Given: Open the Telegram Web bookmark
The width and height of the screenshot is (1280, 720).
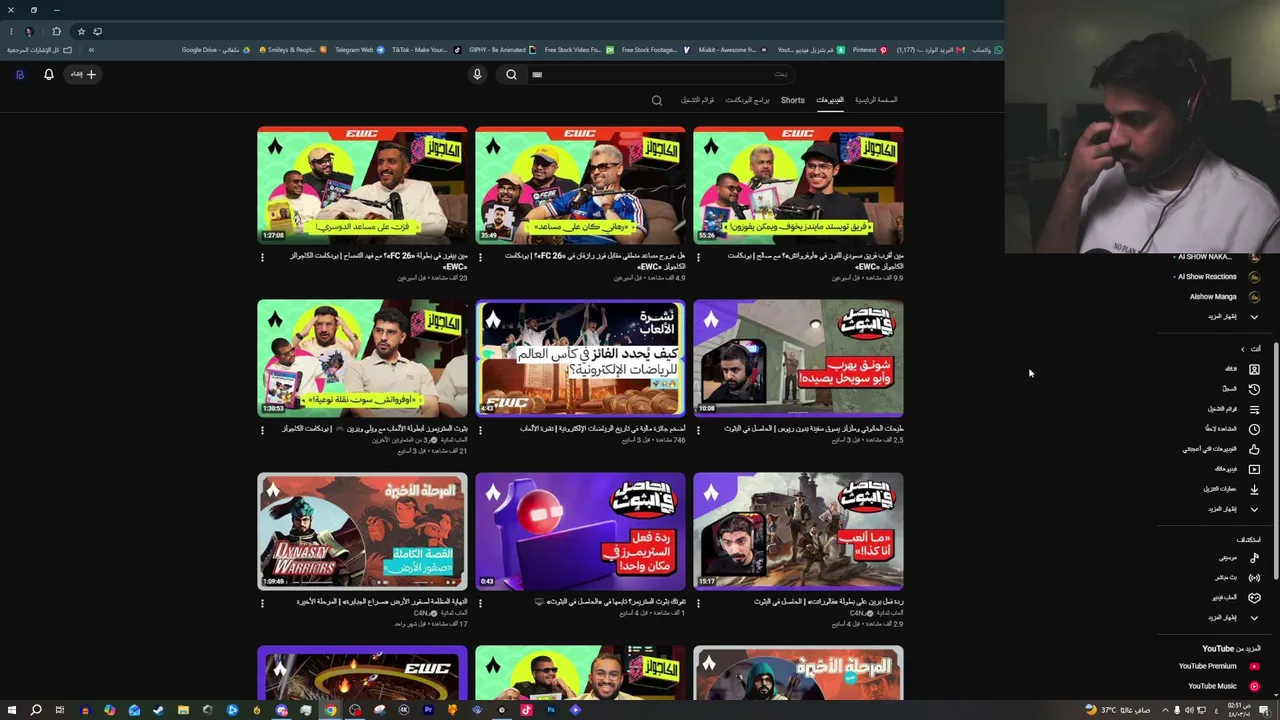Looking at the screenshot, I should 359,50.
